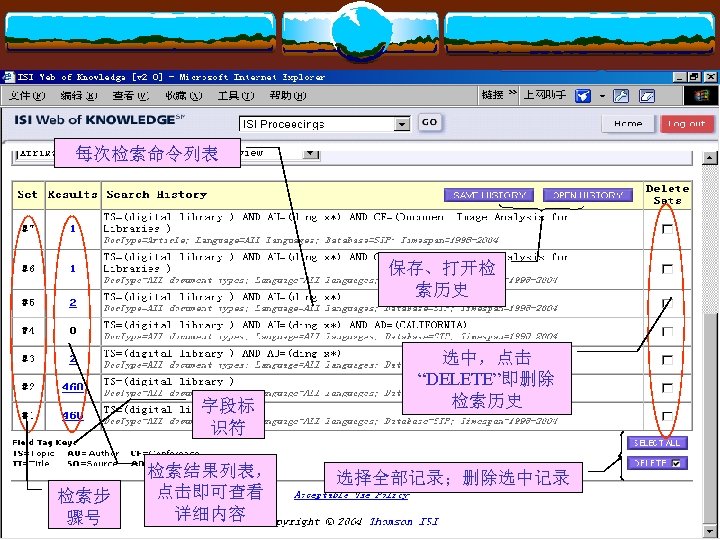The image size is (720, 540).
Task: Click the Delete Sets column header
Action: 667,195
